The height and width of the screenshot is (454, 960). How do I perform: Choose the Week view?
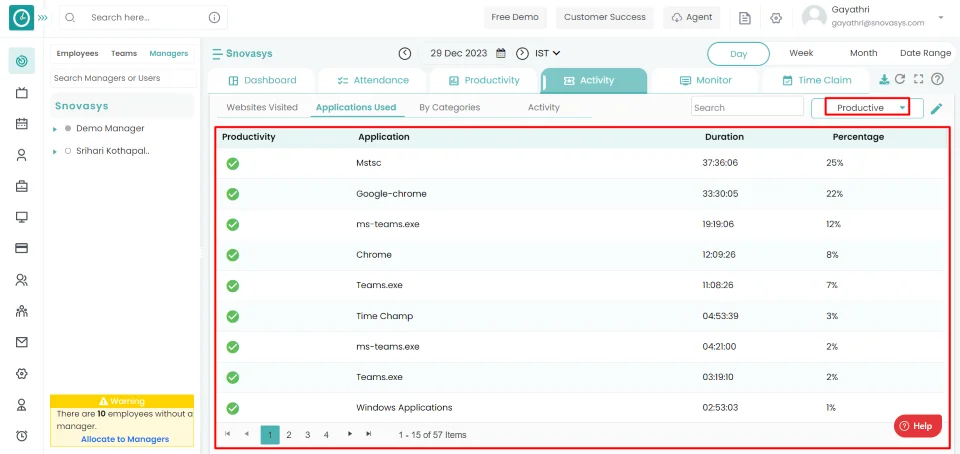[801, 53]
